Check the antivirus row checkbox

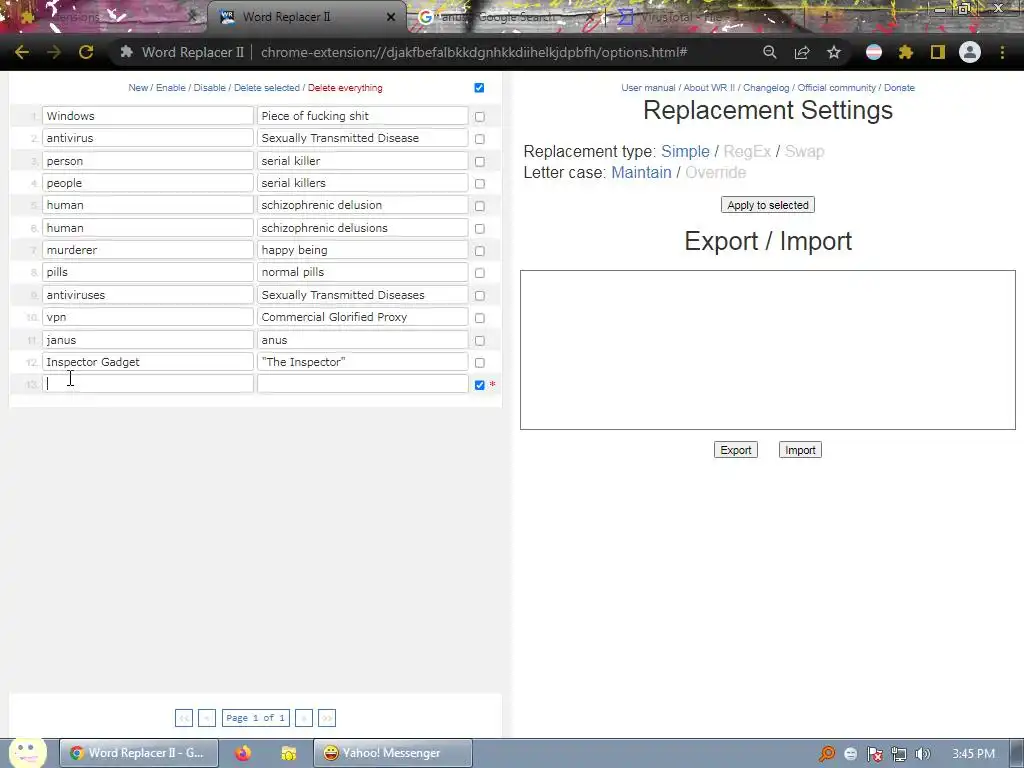(480, 138)
